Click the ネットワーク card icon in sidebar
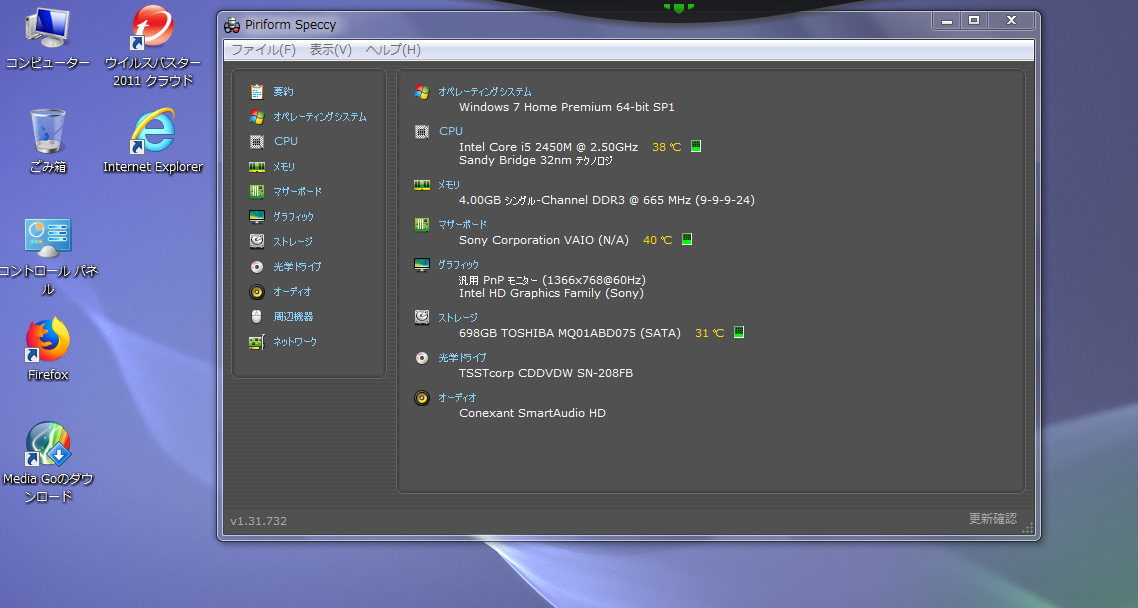 coord(256,342)
